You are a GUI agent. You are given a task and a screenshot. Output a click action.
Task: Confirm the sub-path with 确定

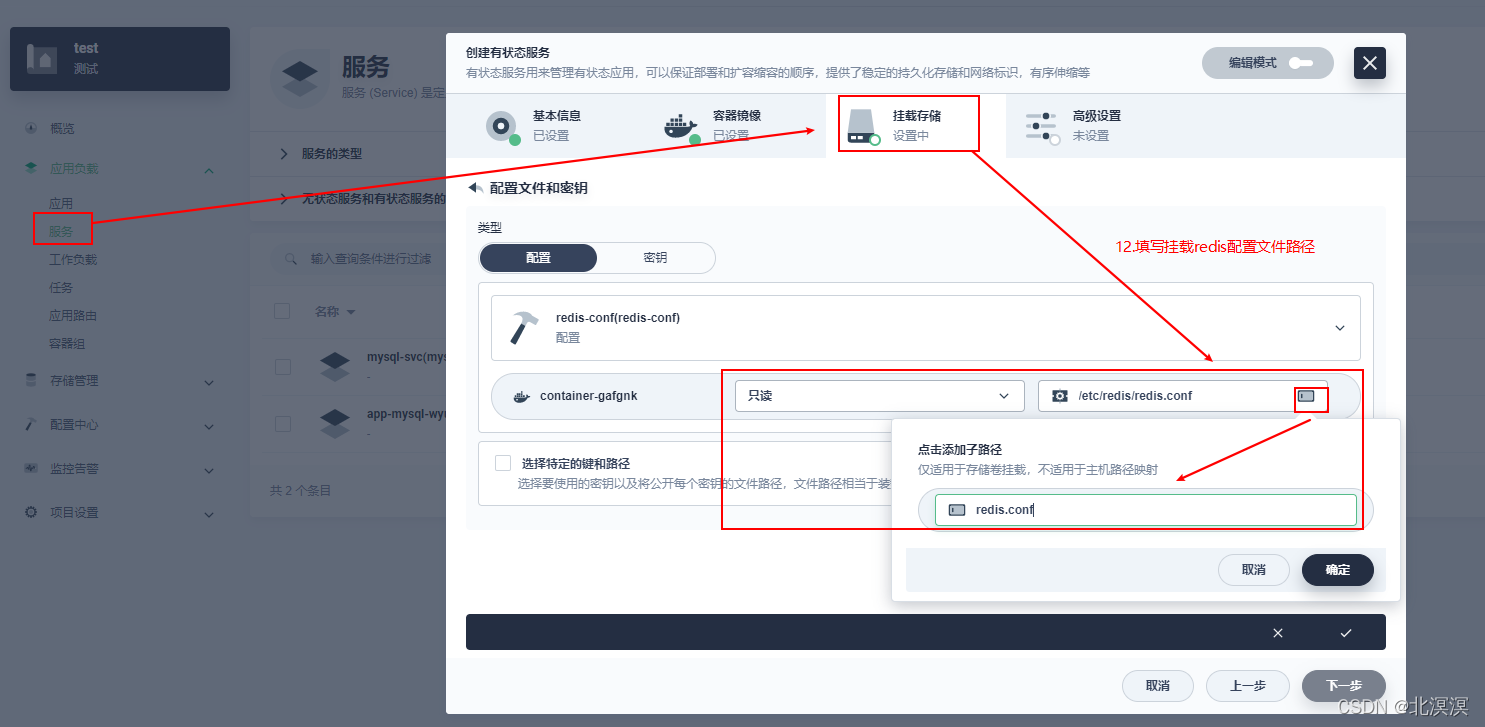point(1337,570)
